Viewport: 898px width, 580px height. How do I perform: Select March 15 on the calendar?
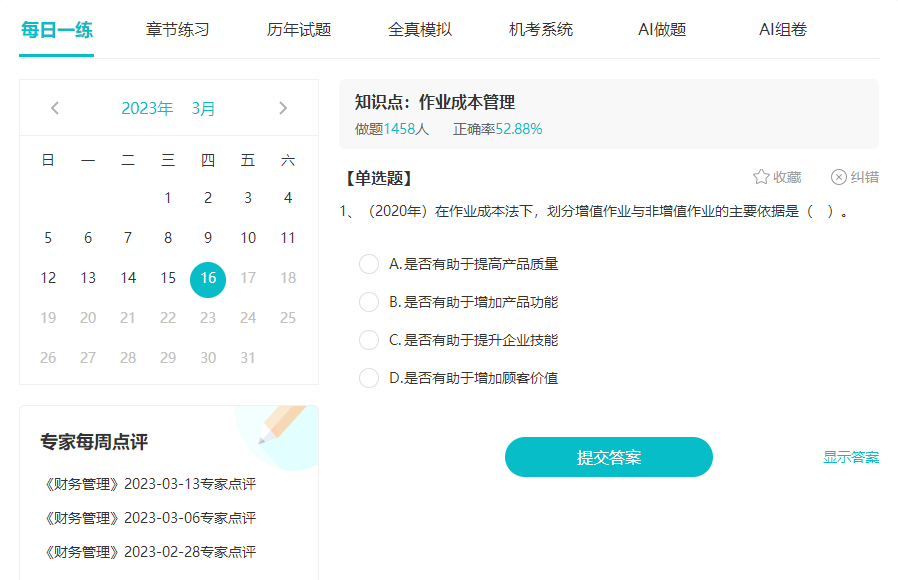click(x=168, y=278)
